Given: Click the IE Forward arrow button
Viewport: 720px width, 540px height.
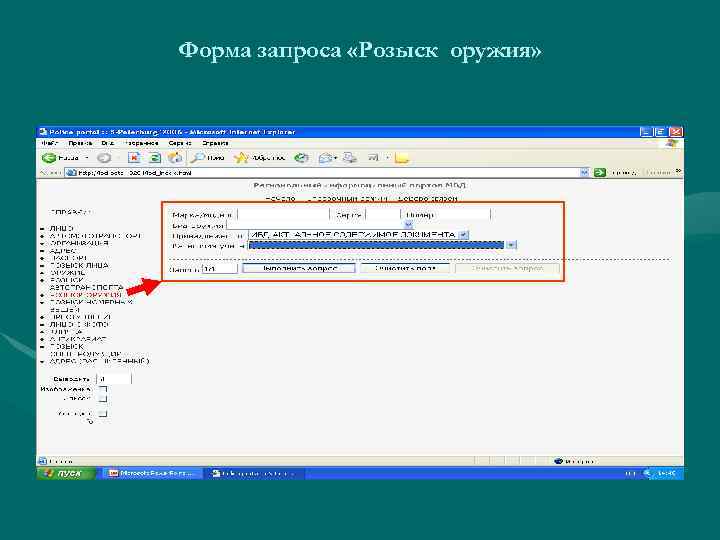Looking at the screenshot, I should coord(104,158).
